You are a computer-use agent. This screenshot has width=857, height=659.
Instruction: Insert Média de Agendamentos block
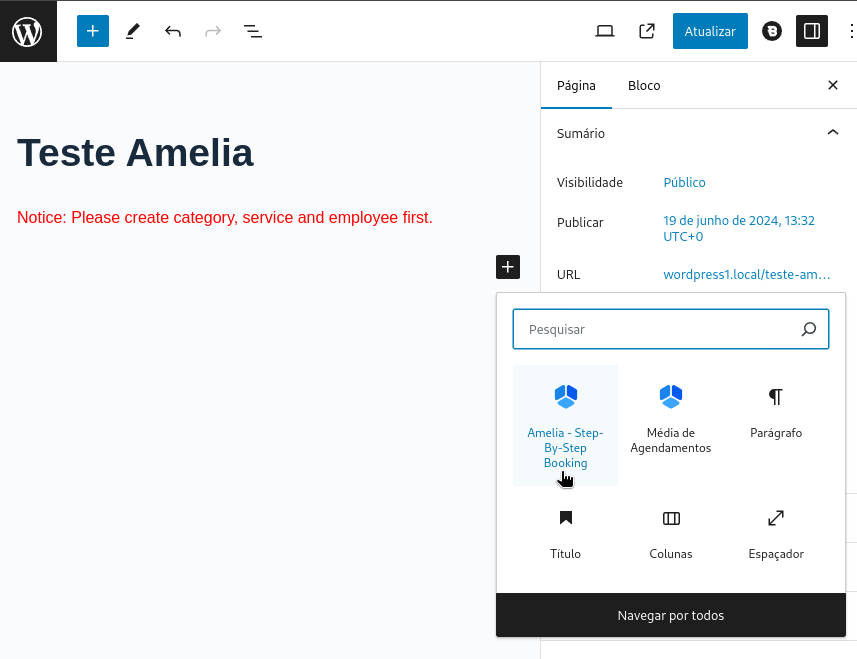coord(671,426)
